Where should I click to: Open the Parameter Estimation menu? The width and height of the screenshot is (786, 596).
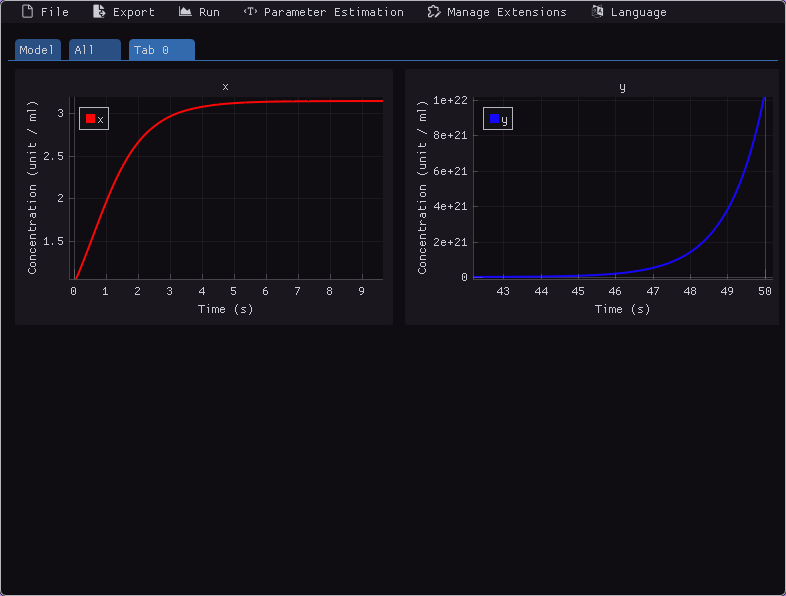324,12
